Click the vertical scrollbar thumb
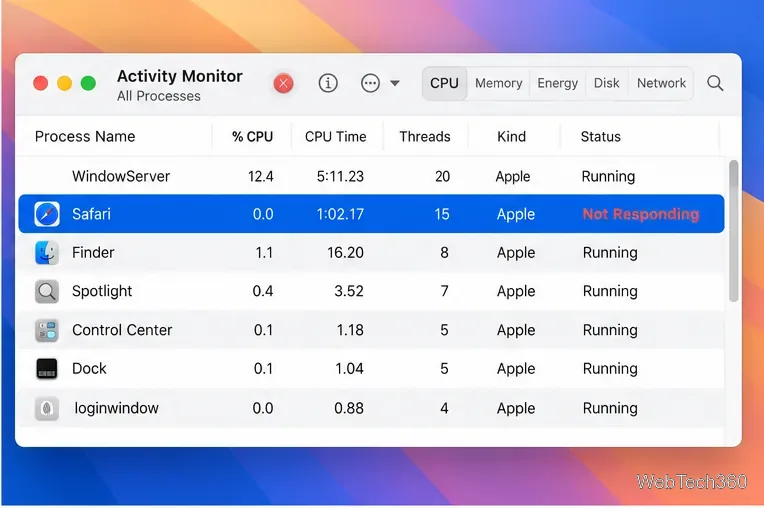Screen dimensions: 764x508 (733, 231)
